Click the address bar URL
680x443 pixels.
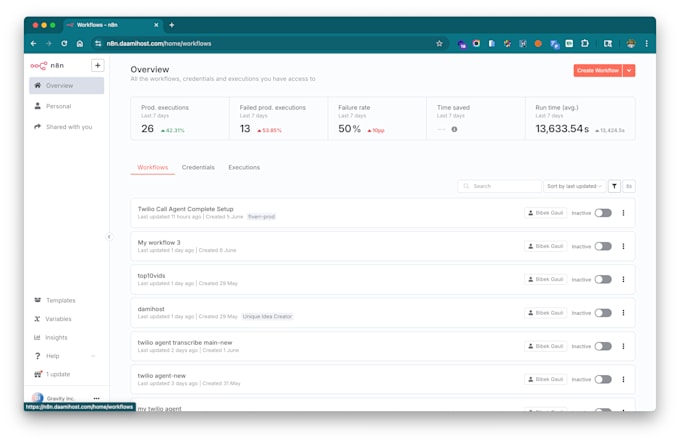159,43
